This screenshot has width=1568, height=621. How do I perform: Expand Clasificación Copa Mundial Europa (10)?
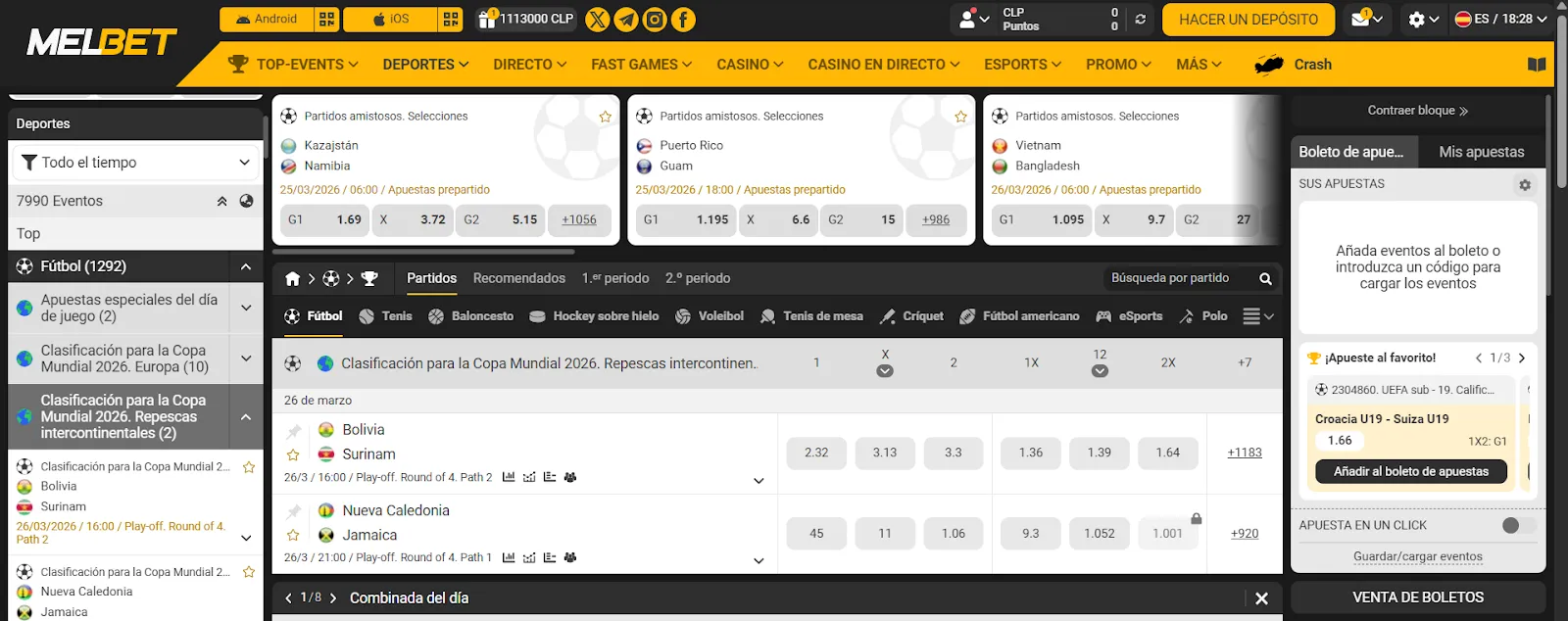pyautogui.click(x=246, y=358)
